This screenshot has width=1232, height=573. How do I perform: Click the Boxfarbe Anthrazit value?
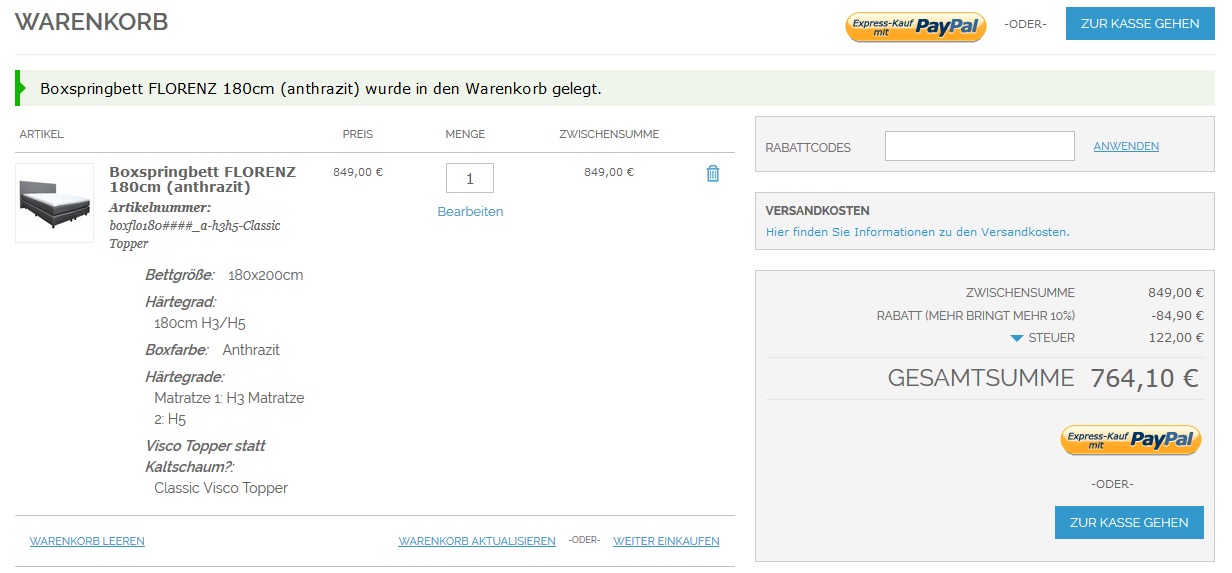click(251, 350)
